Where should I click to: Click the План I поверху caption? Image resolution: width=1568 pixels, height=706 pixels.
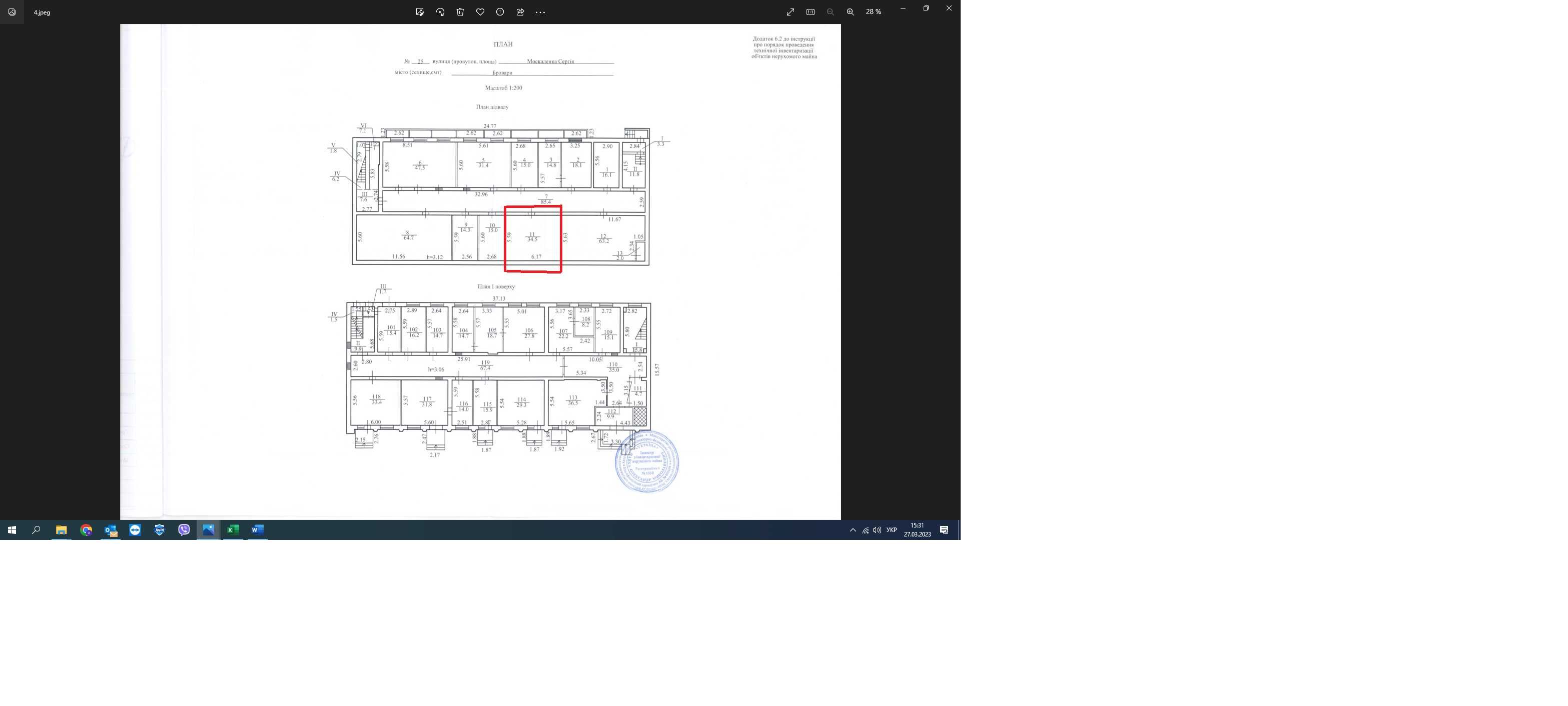[496, 286]
